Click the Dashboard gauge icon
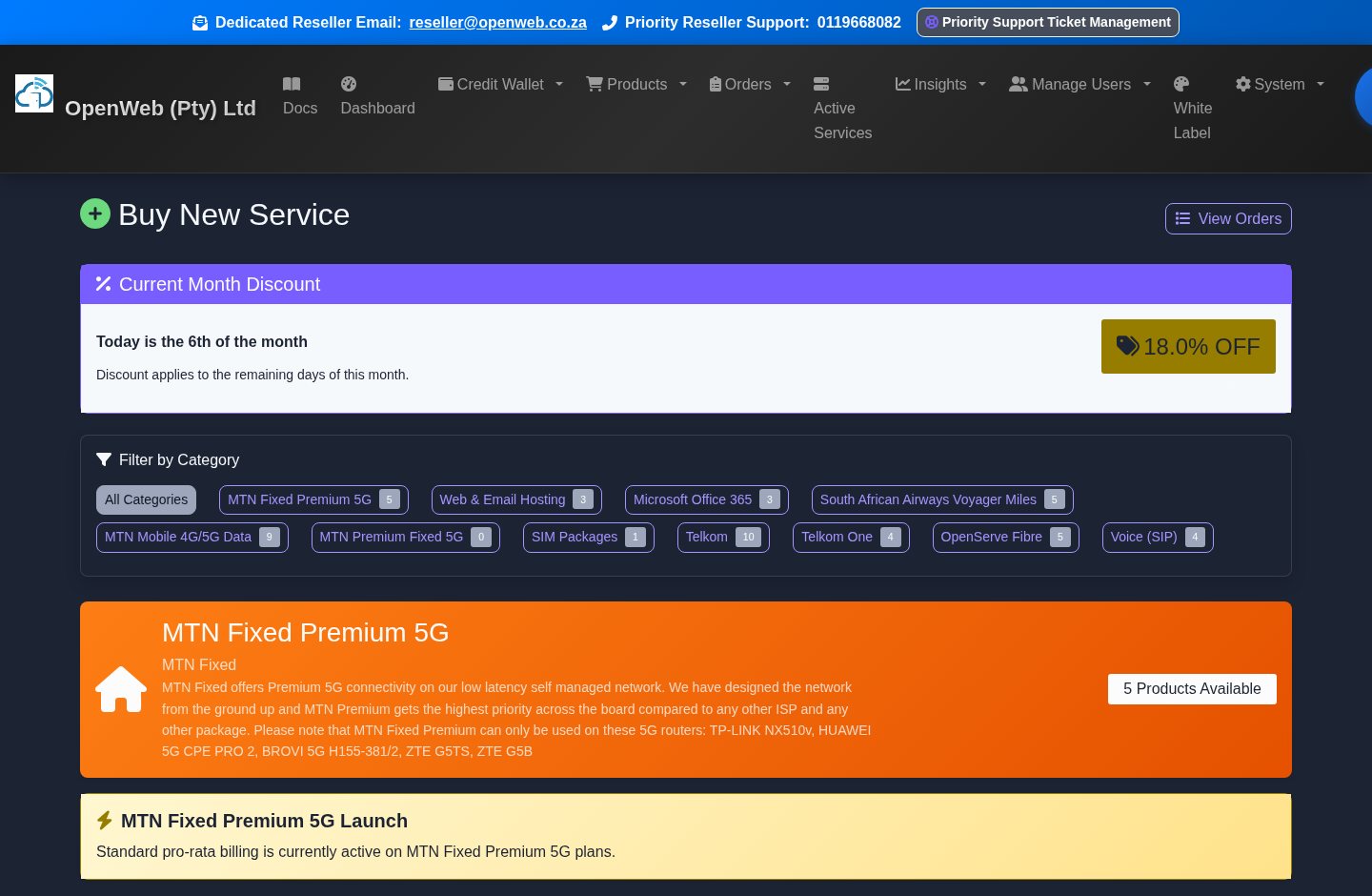 click(349, 84)
